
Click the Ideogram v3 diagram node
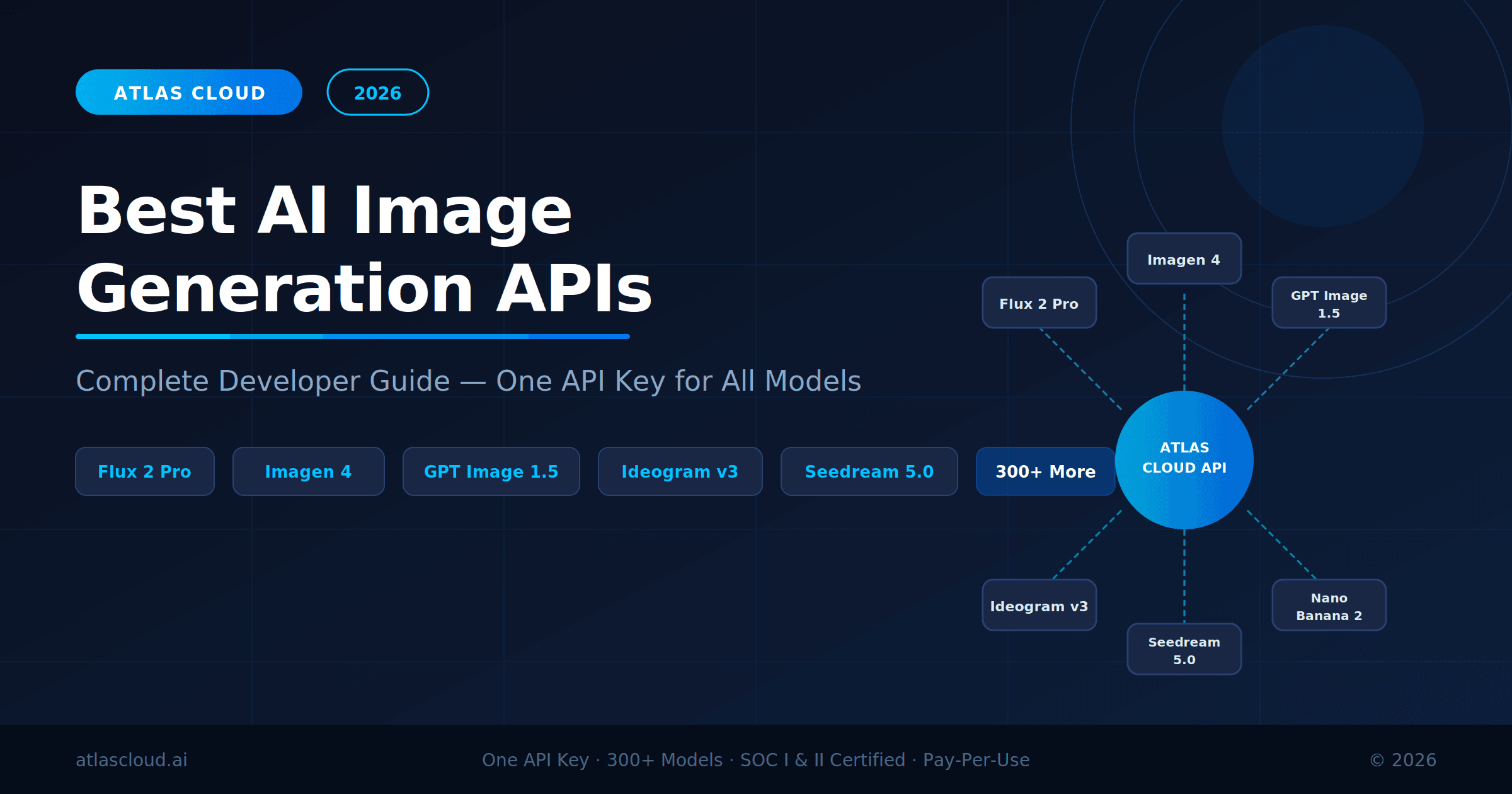point(1039,606)
